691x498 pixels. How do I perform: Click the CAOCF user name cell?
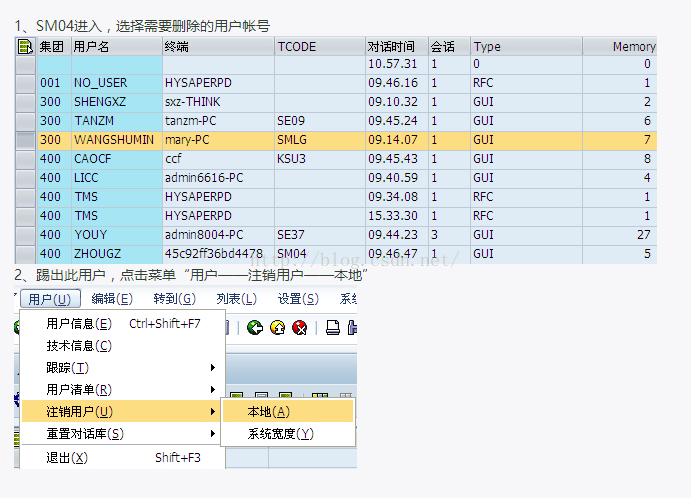click(x=116, y=159)
